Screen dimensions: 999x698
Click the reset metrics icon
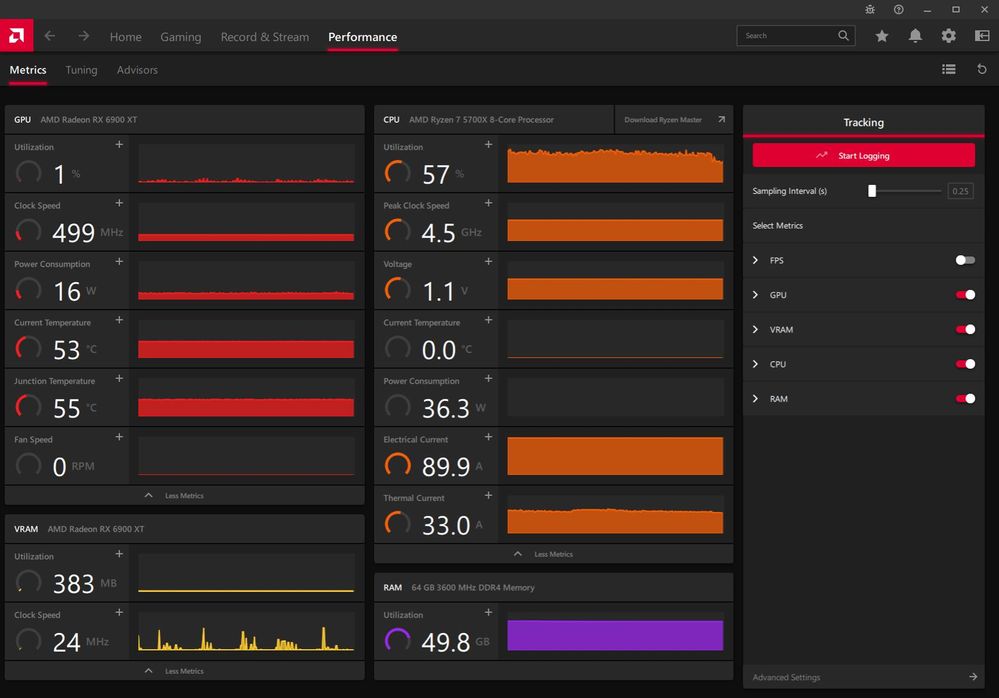point(982,69)
